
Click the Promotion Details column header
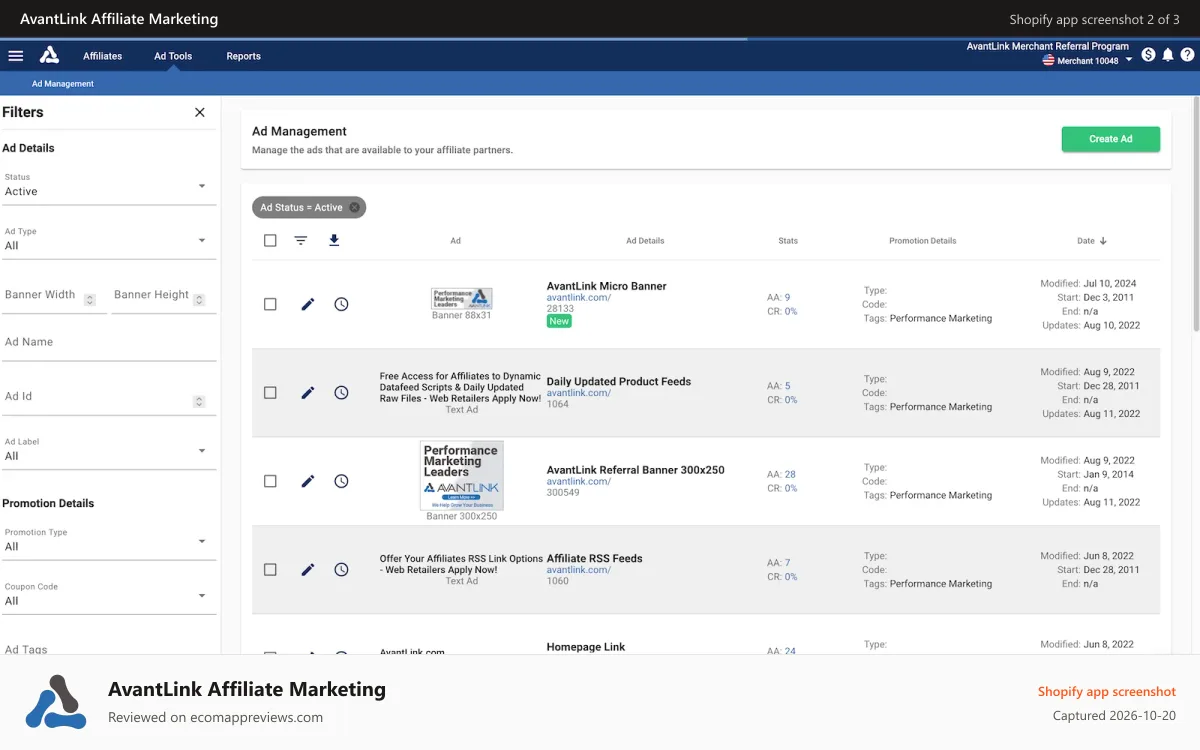922,241
